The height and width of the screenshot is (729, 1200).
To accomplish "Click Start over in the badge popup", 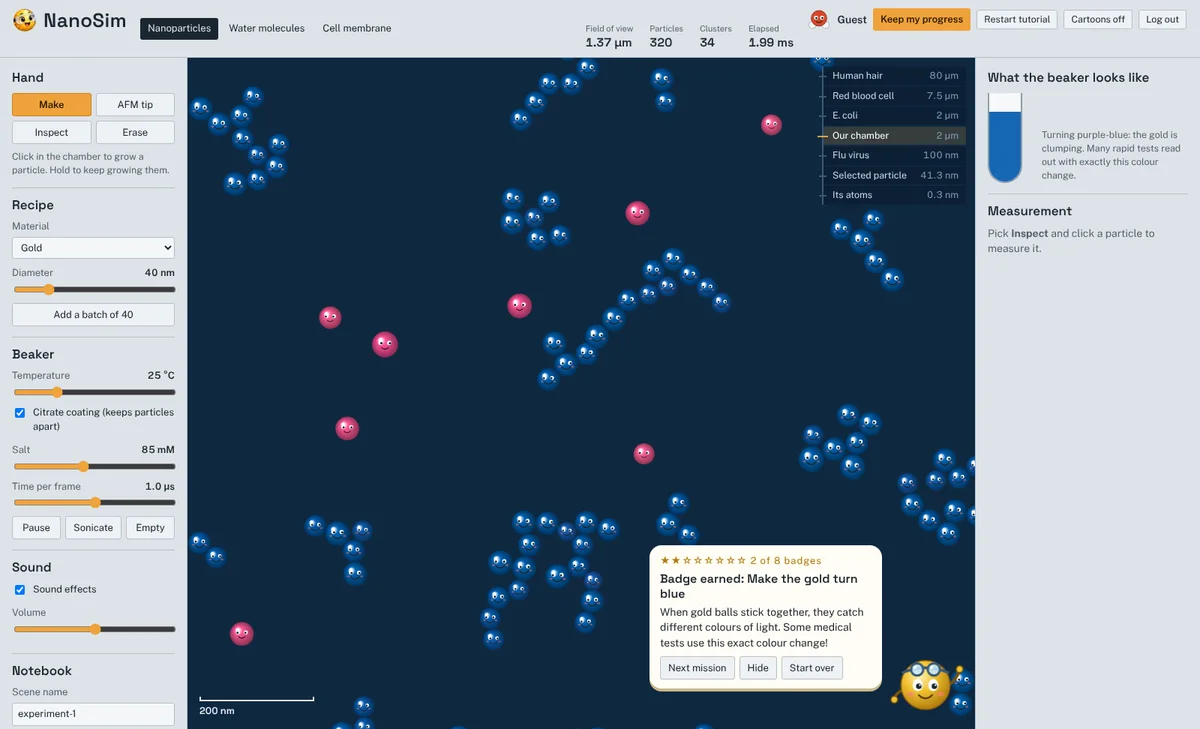I will coord(812,668).
